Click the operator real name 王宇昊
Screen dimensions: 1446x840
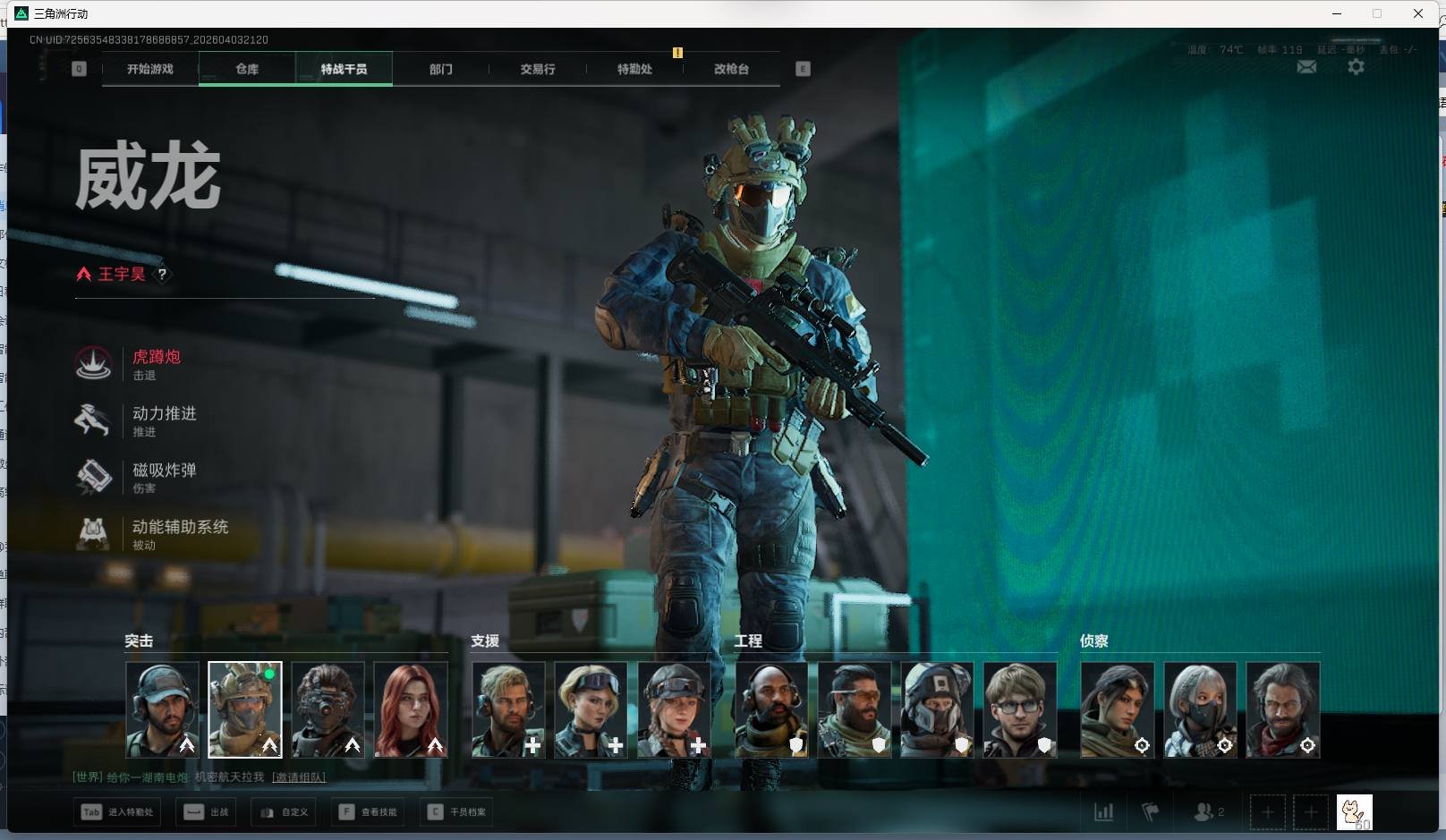(122, 274)
